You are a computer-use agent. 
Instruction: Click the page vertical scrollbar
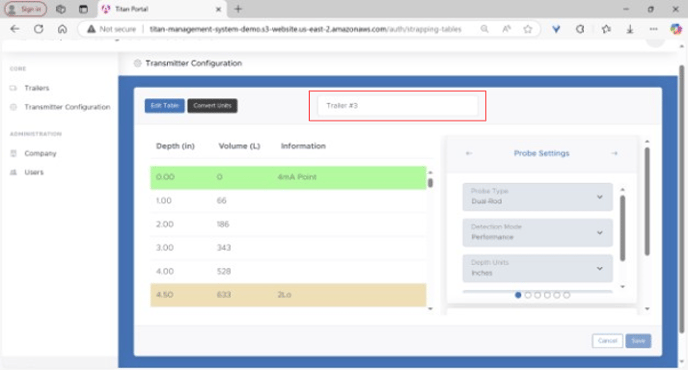pos(681,198)
